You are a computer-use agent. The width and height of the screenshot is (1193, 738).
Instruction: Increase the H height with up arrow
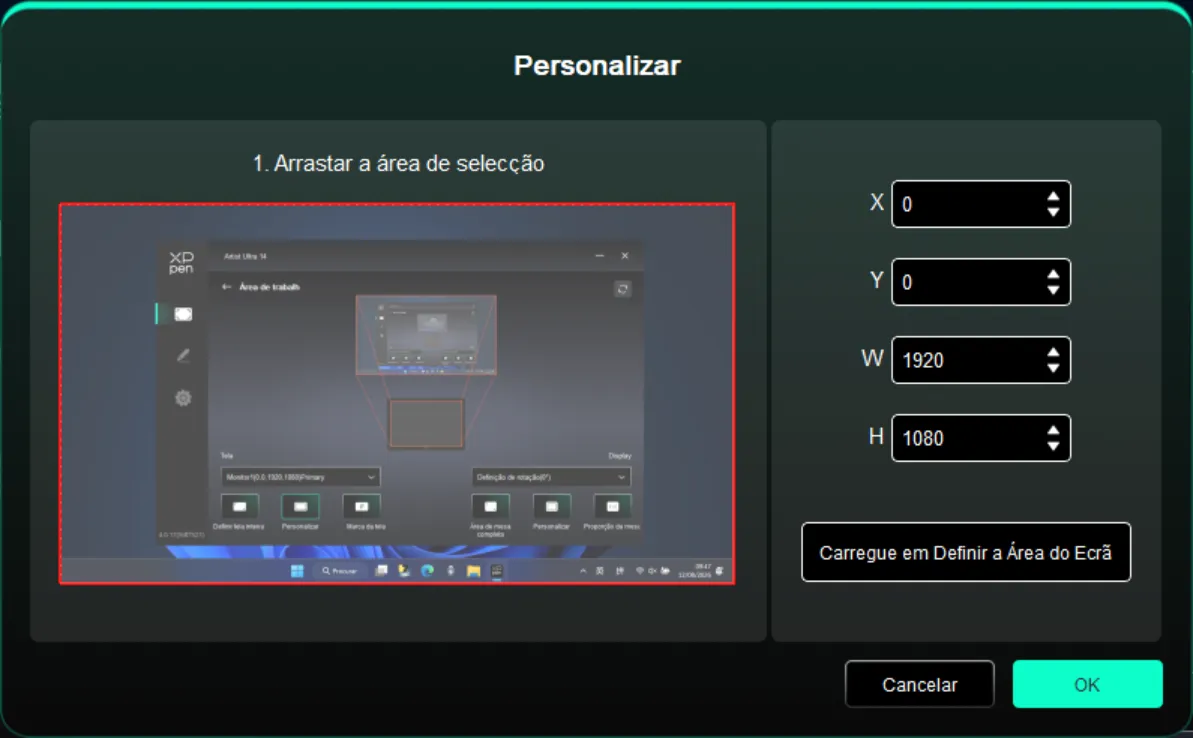[x=1053, y=431]
